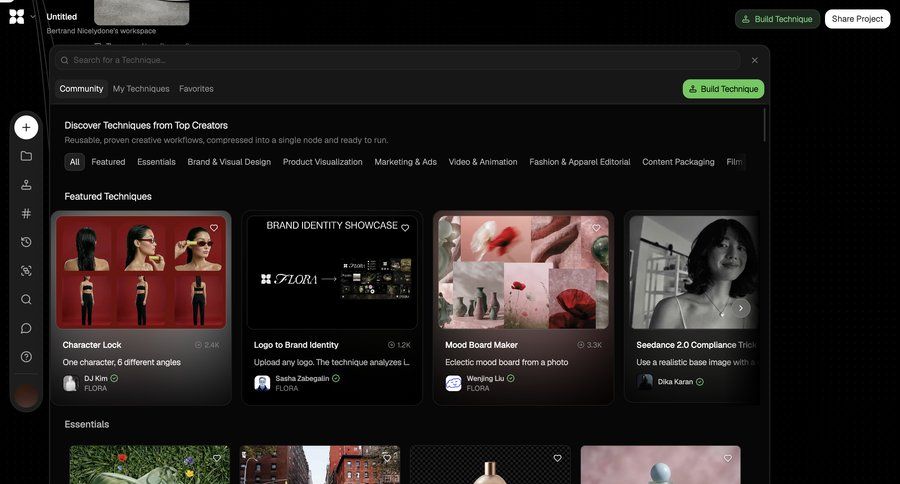Open the Seedance 2.0 Compliance Trick thumbnail
900x484 pixels.
694,272
